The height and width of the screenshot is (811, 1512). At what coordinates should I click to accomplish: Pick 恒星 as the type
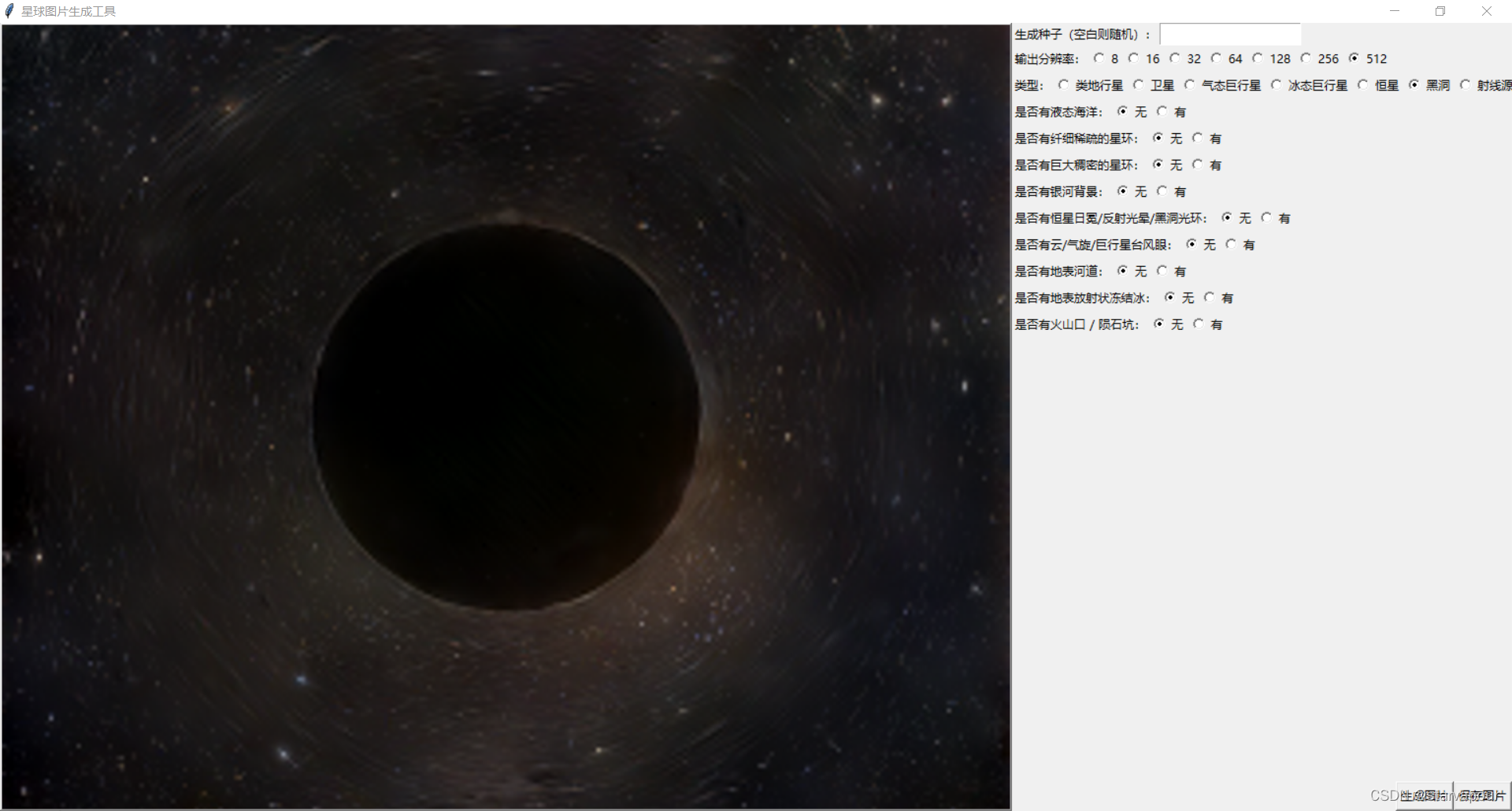(1363, 85)
